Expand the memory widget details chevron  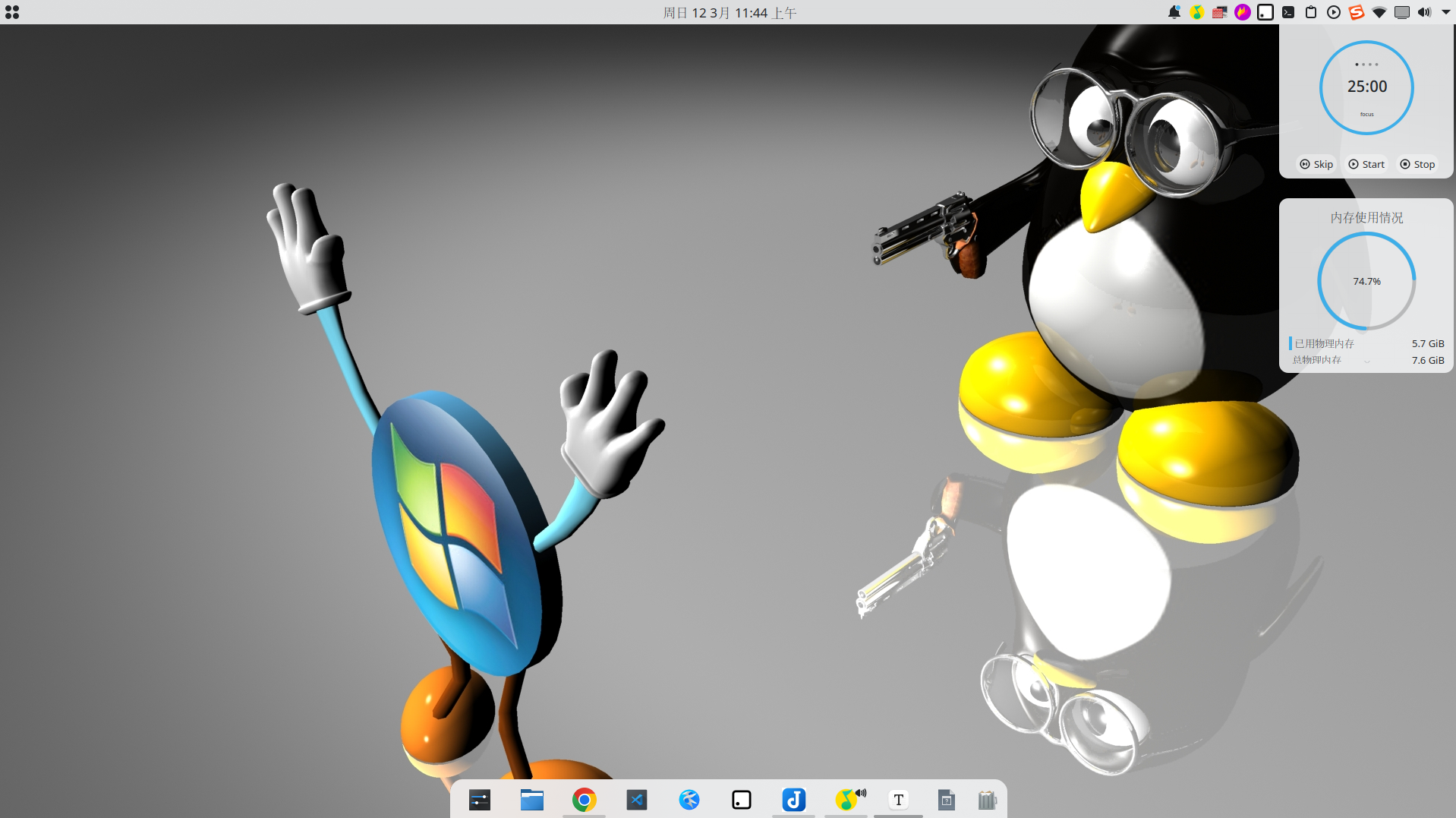[1367, 362]
